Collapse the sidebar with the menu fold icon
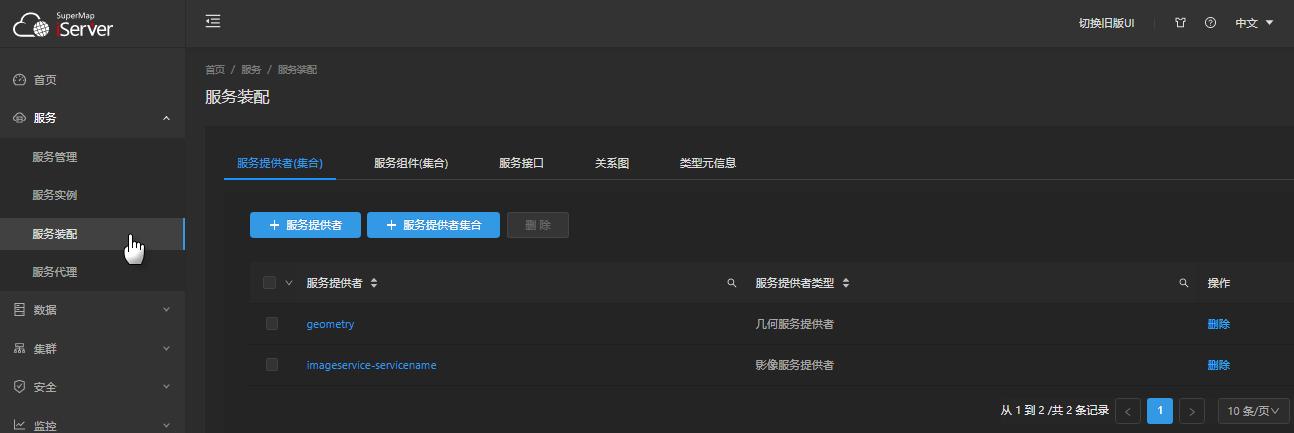 212,22
